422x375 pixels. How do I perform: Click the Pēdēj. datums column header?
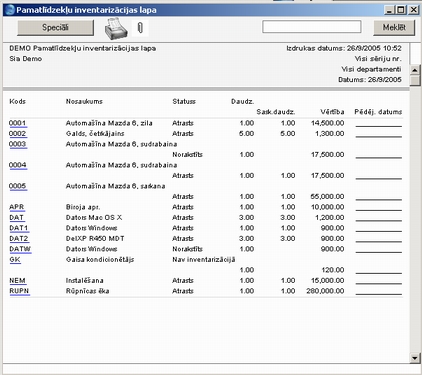[378, 112]
